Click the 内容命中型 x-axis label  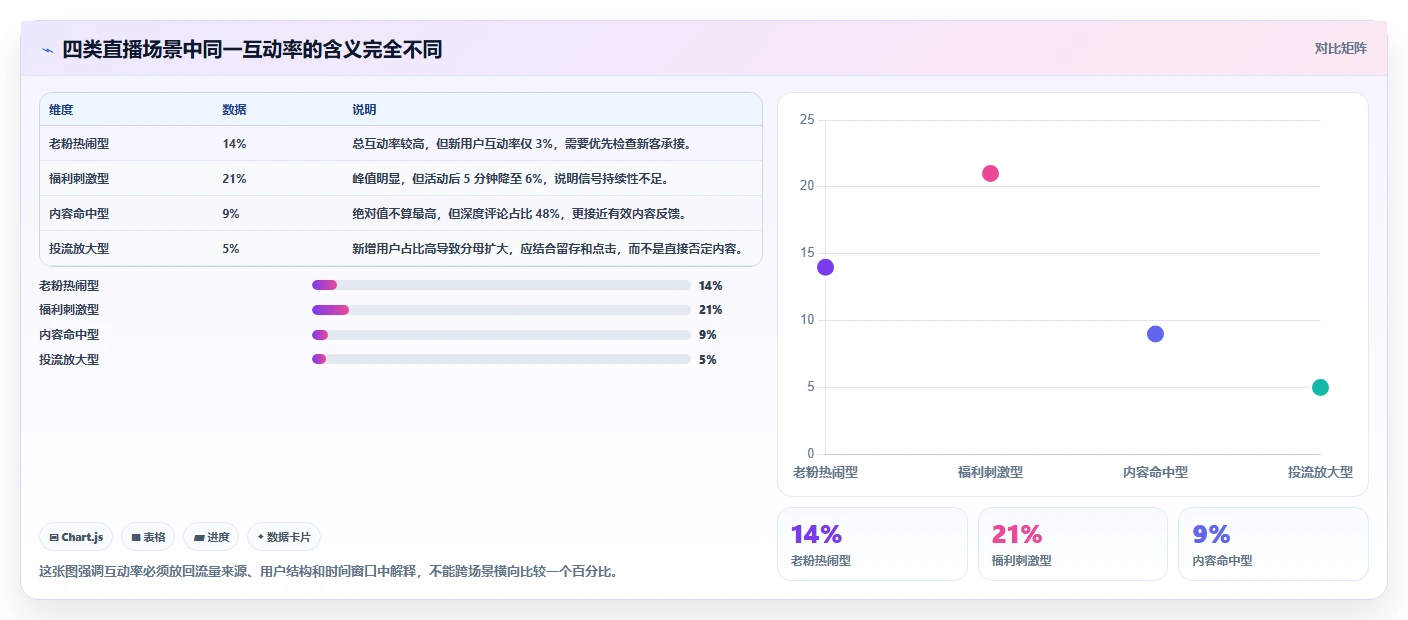tap(1155, 472)
